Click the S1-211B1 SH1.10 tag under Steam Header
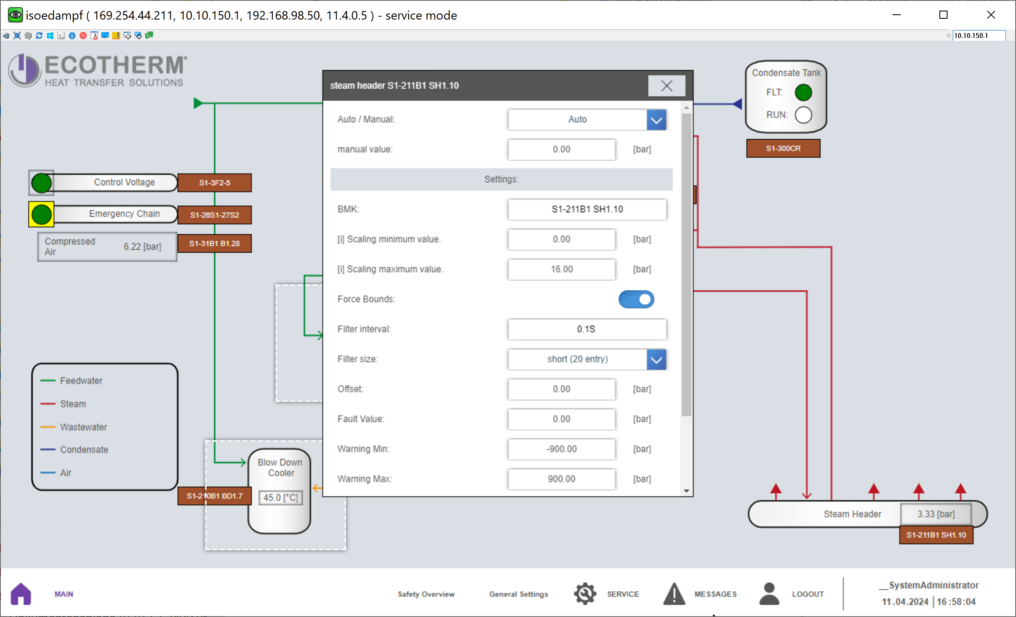Viewport: 1016px width, 617px height. [x=936, y=535]
